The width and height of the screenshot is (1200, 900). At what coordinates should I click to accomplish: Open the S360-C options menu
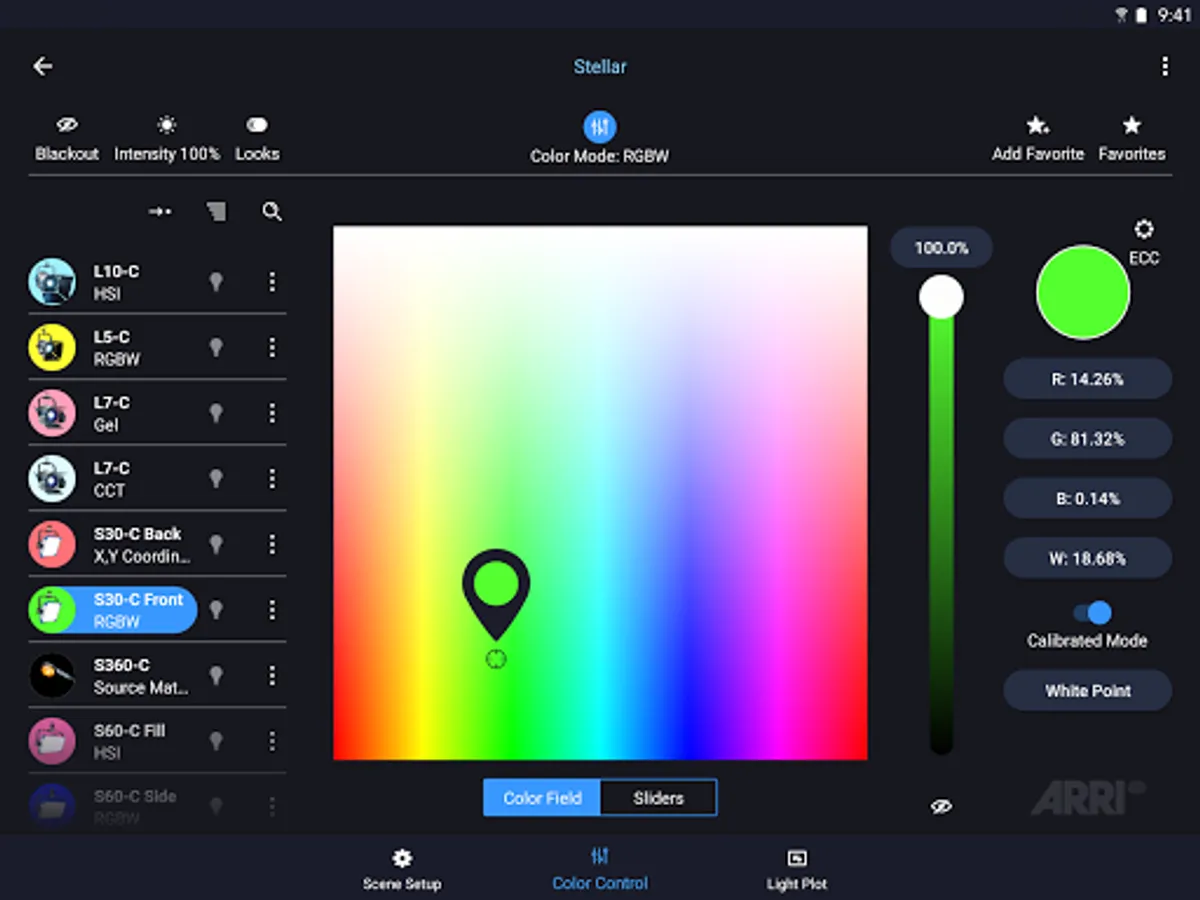(272, 675)
